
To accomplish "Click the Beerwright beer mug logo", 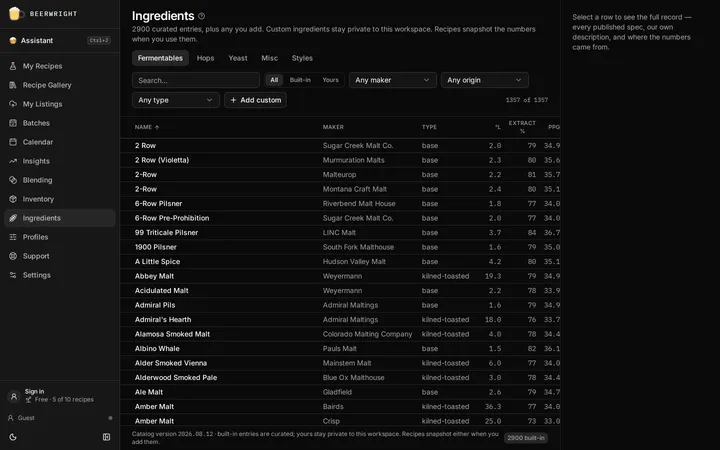I will tap(15, 14).
